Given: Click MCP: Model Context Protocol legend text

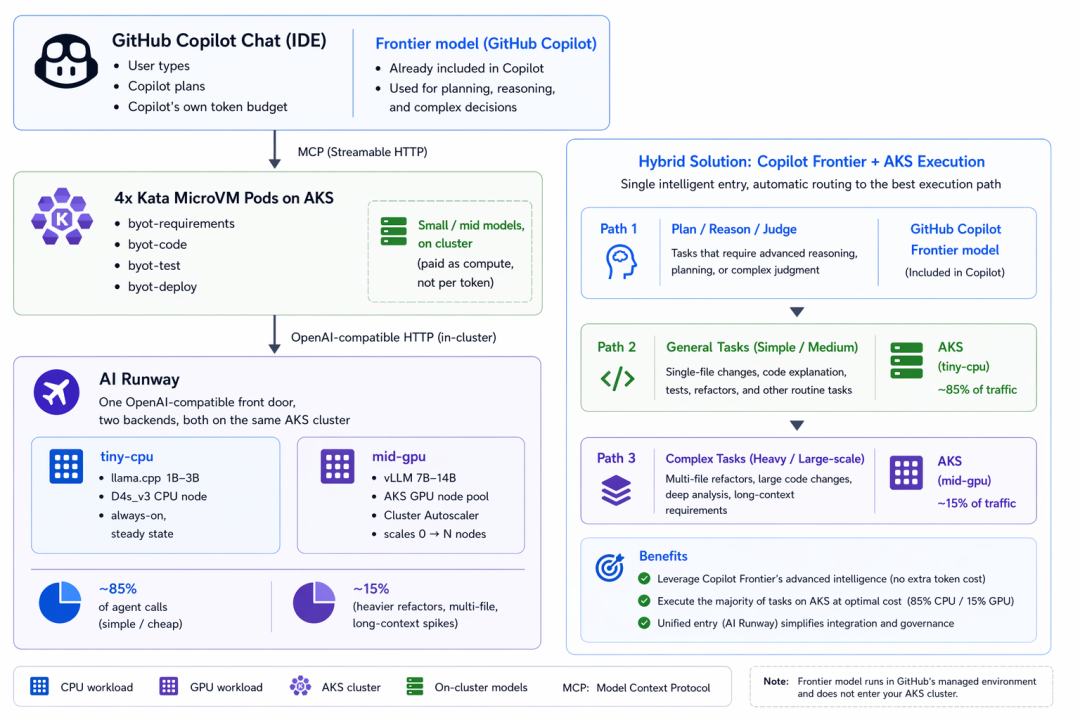Looking at the screenshot, I should (x=636, y=688).
